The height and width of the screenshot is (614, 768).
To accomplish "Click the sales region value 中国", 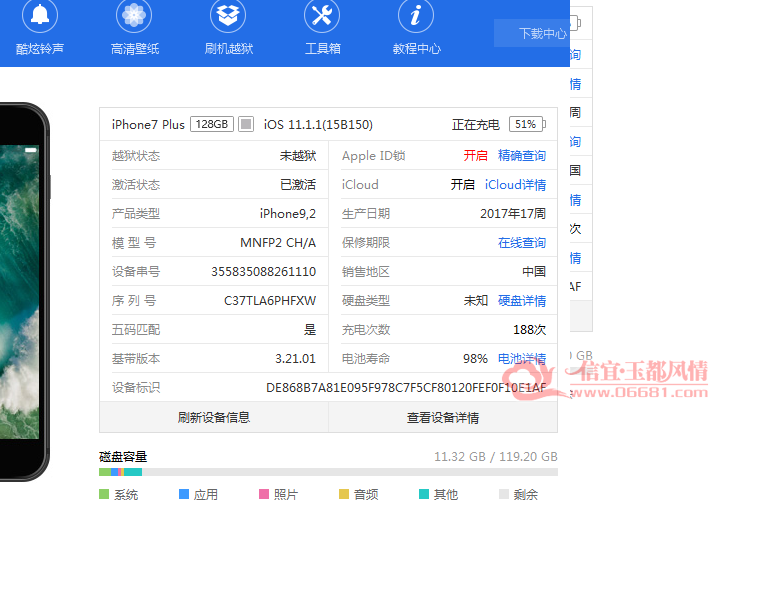I will 534,272.
